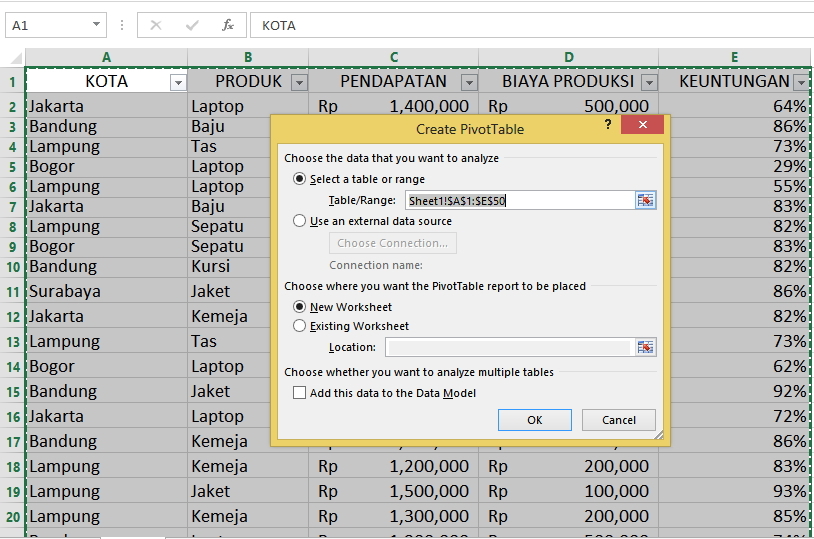Click the Bogor cell in row 14
Image resolution: width=814 pixels, height=539 pixels.
(106, 367)
